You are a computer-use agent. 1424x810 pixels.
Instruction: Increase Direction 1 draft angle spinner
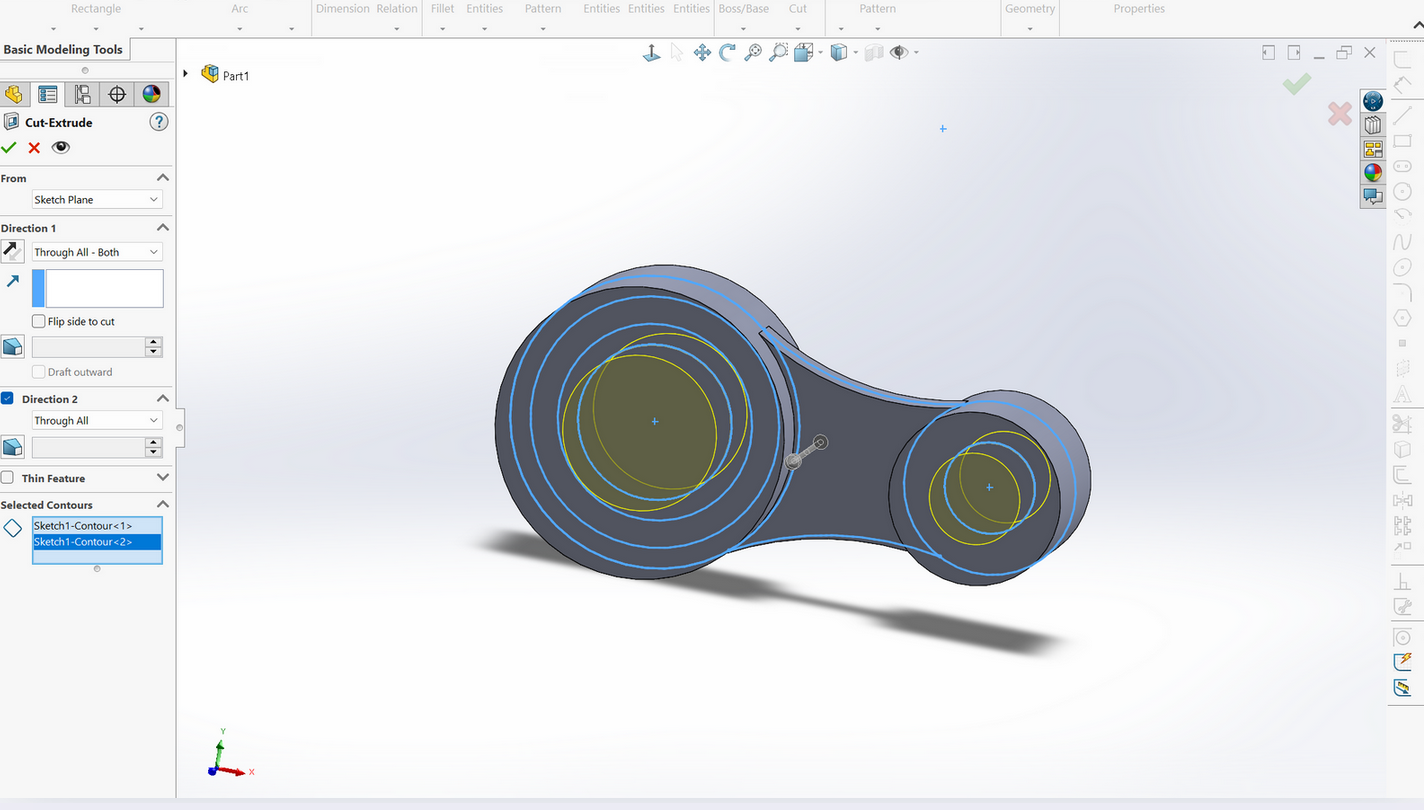tap(153, 342)
